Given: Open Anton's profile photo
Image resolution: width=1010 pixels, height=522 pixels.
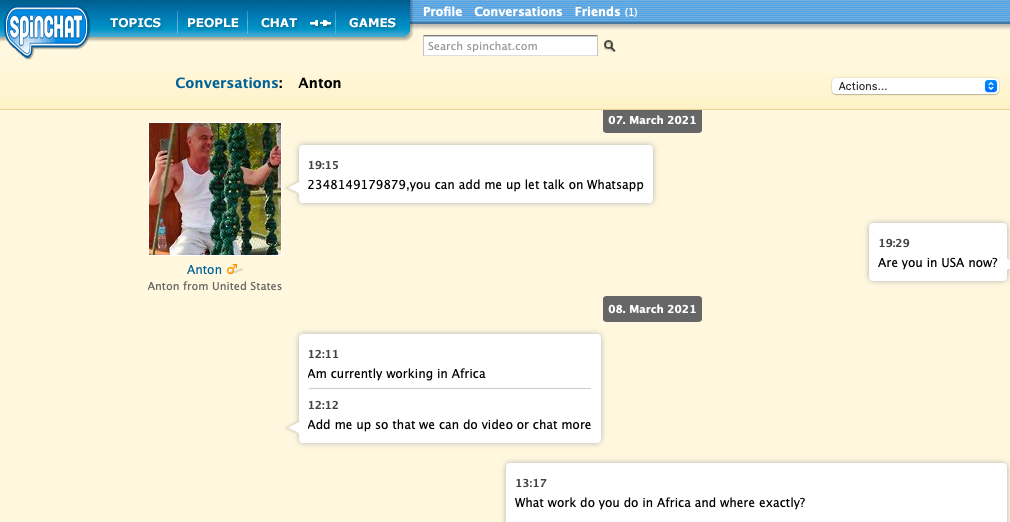Looking at the screenshot, I should [215, 189].
